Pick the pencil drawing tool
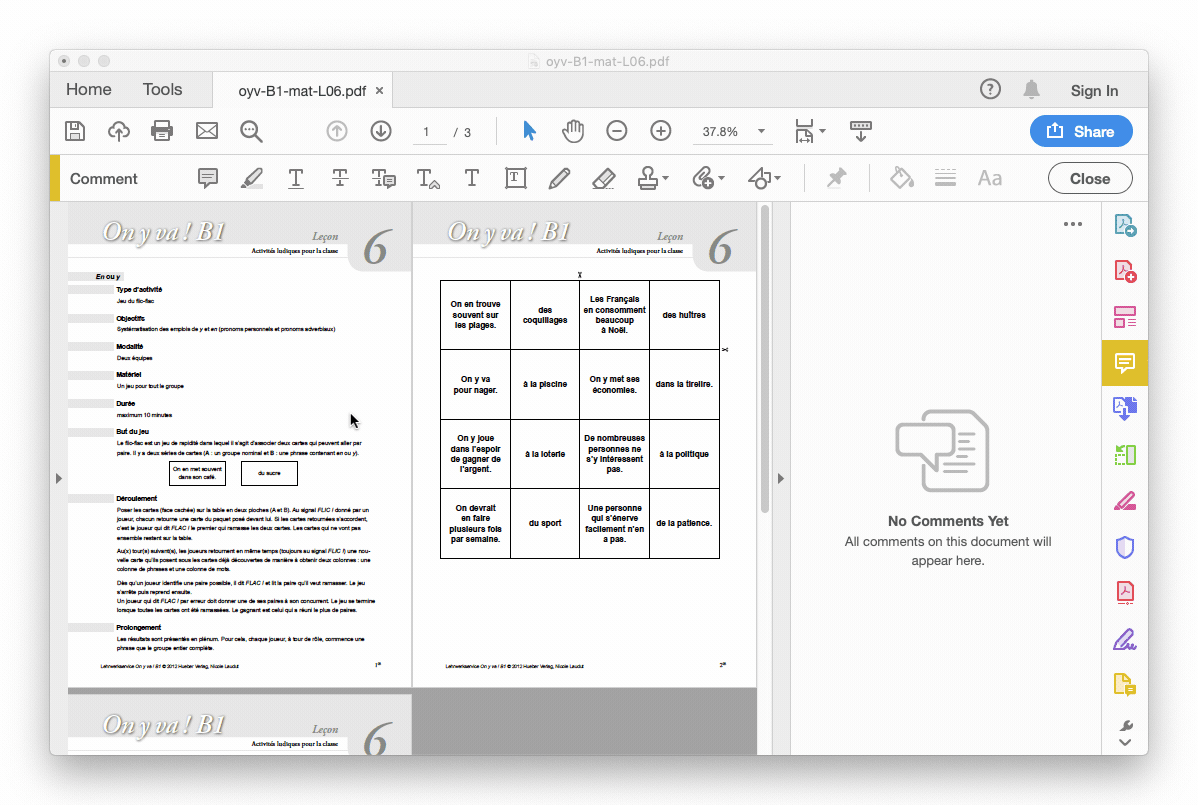This screenshot has width=1198, height=805. 559,179
